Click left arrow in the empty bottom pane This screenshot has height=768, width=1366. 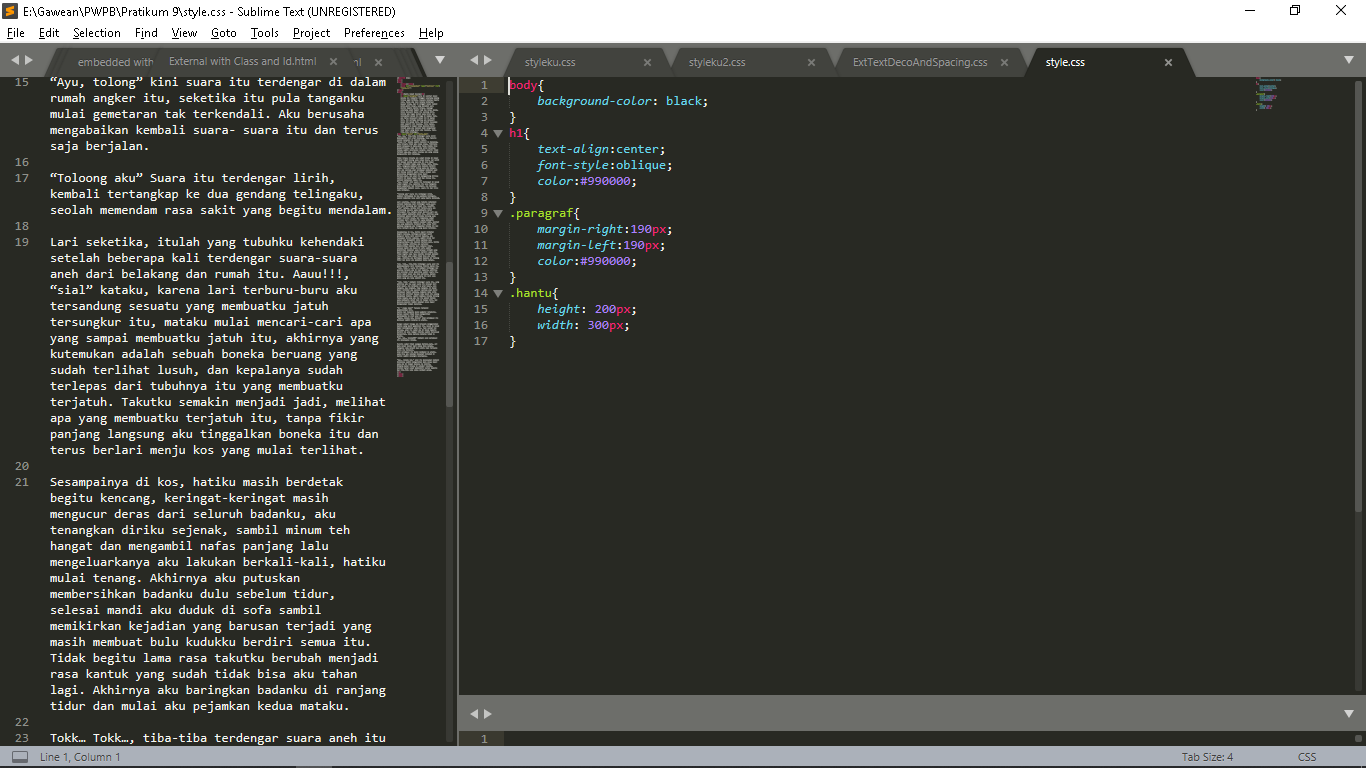[x=474, y=713]
